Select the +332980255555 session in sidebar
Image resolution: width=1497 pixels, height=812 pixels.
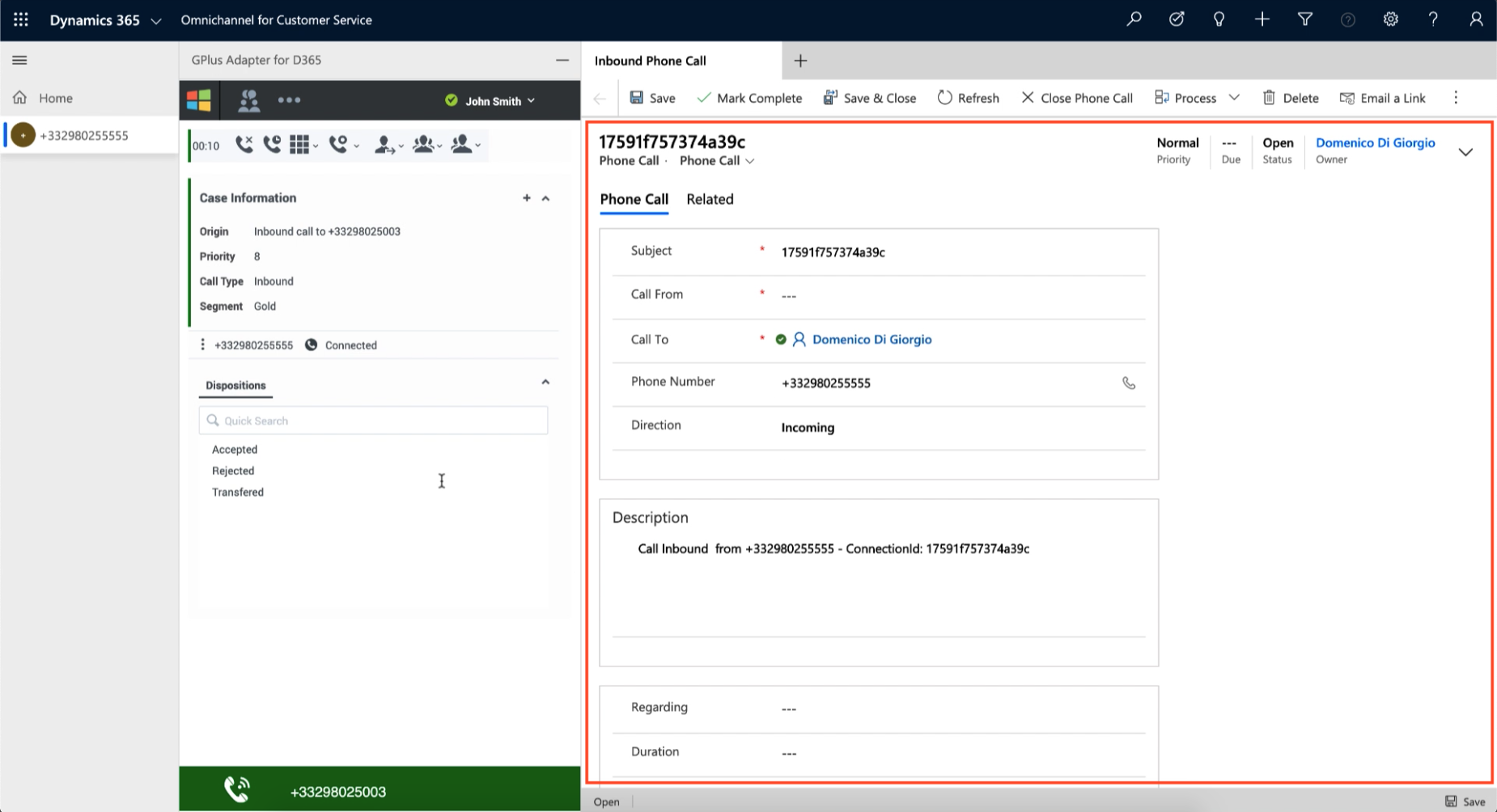coord(84,135)
